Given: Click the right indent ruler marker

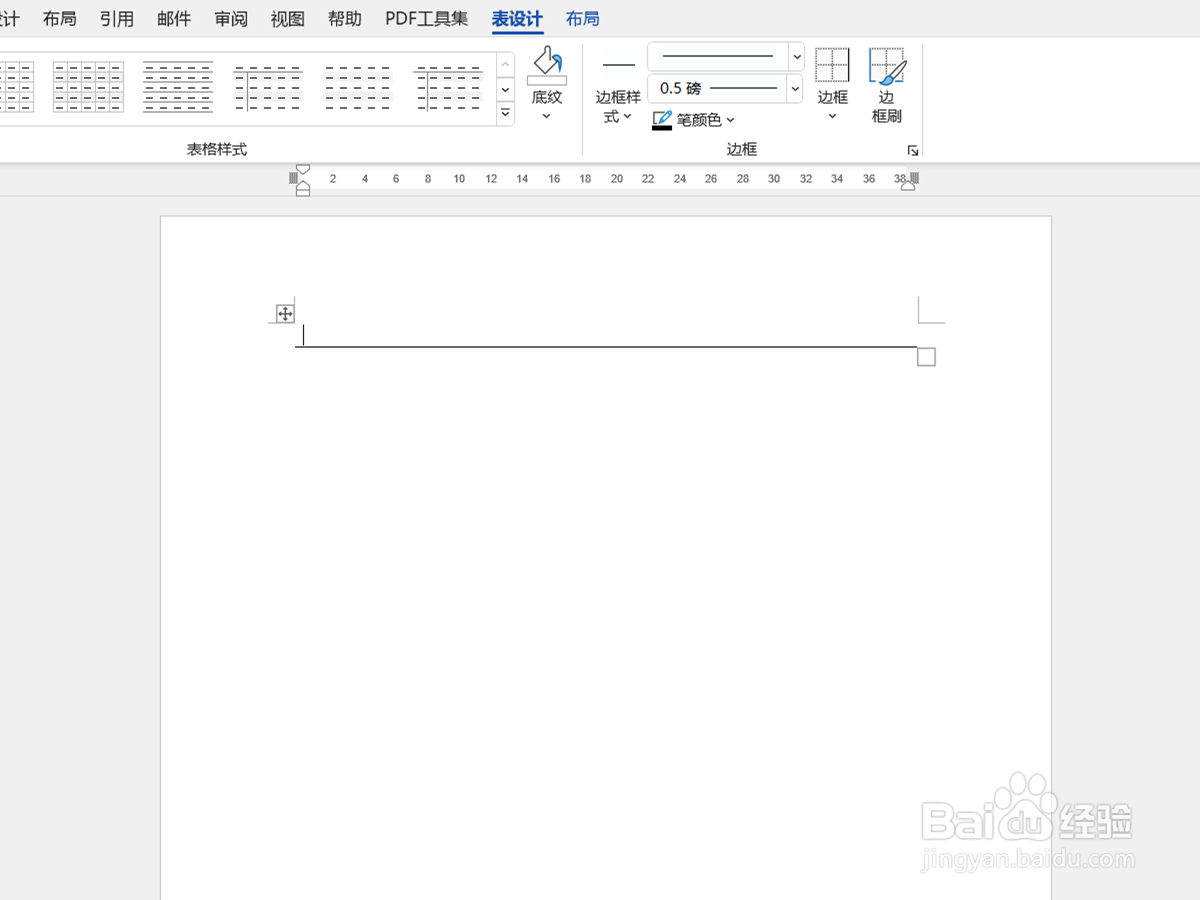Looking at the screenshot, I should 908,184.
